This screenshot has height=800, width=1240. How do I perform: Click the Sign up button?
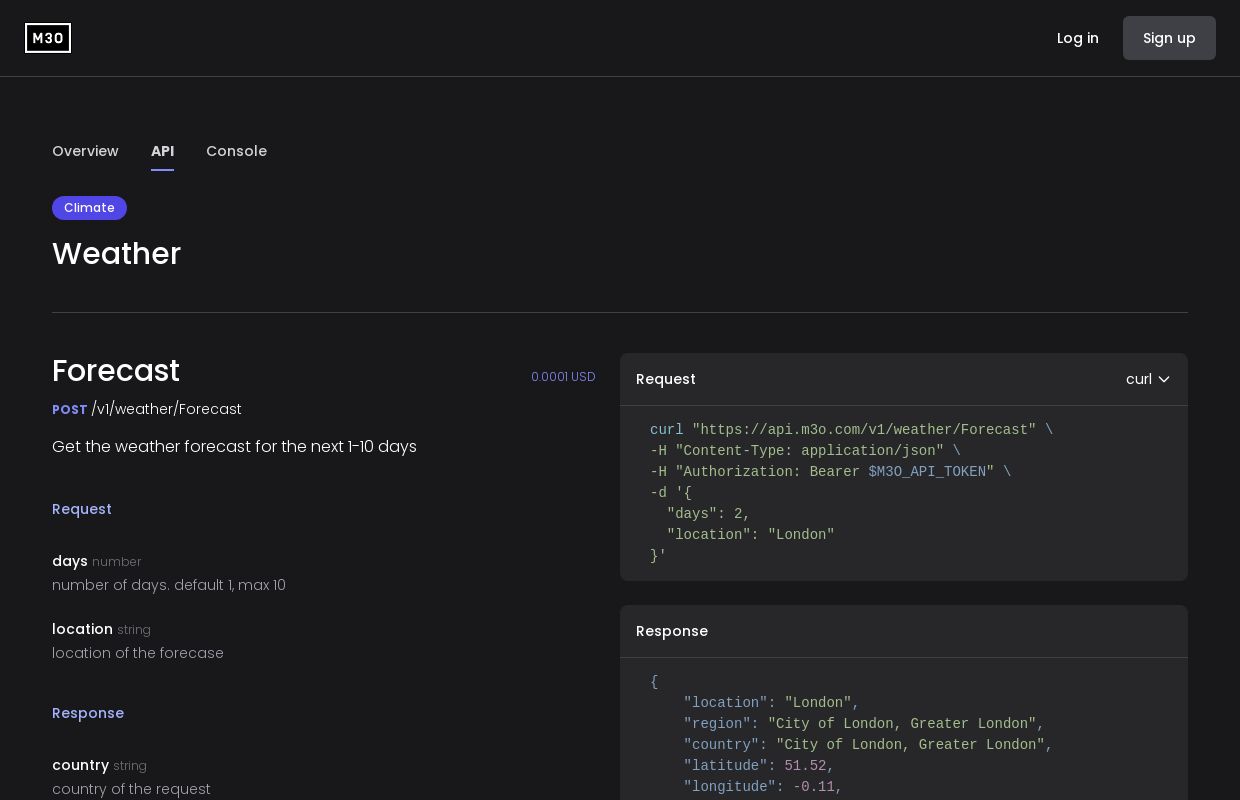(x=1169, y=38)
